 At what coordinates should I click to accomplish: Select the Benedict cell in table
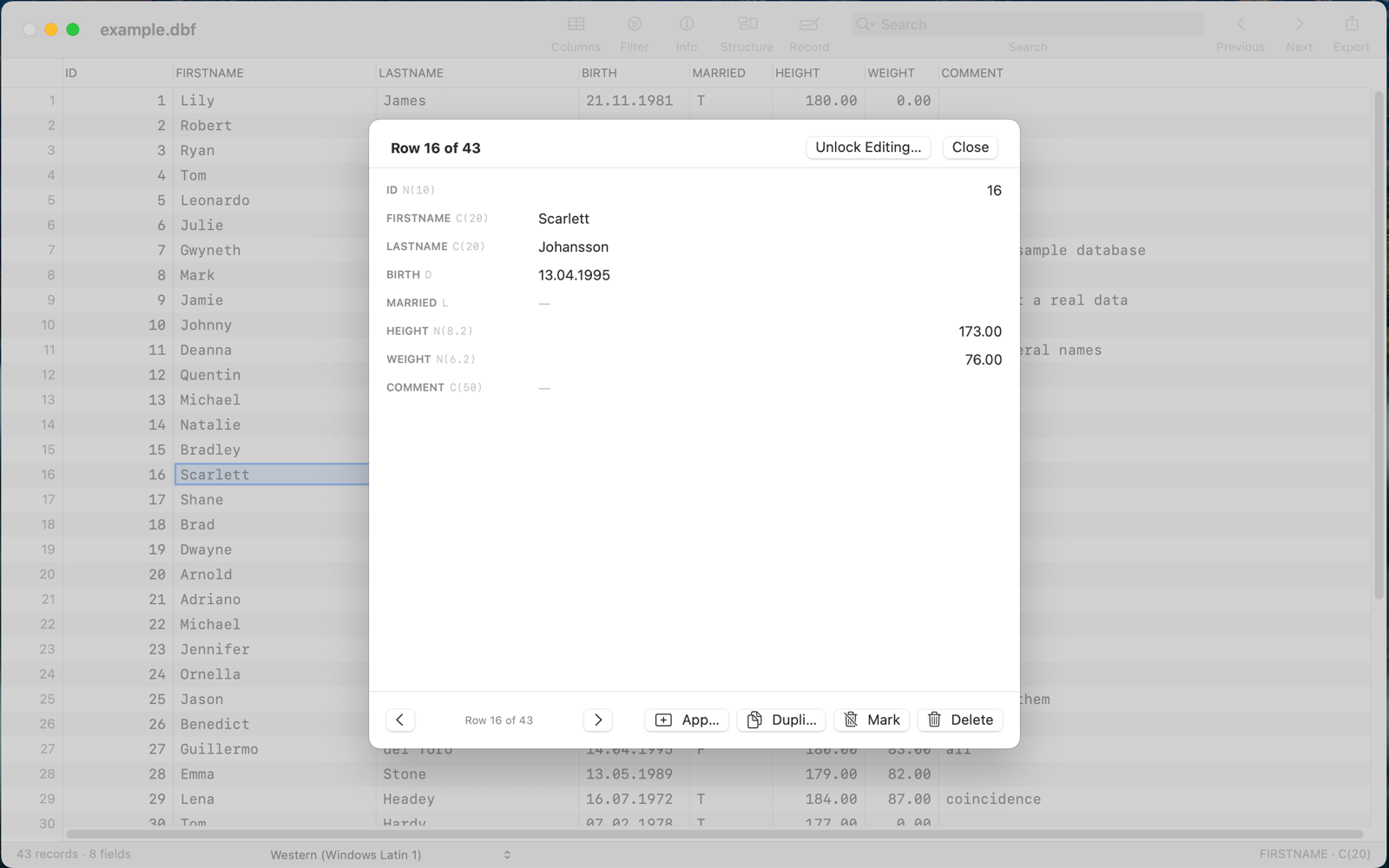pyautogui.click(x=273, y=724)
